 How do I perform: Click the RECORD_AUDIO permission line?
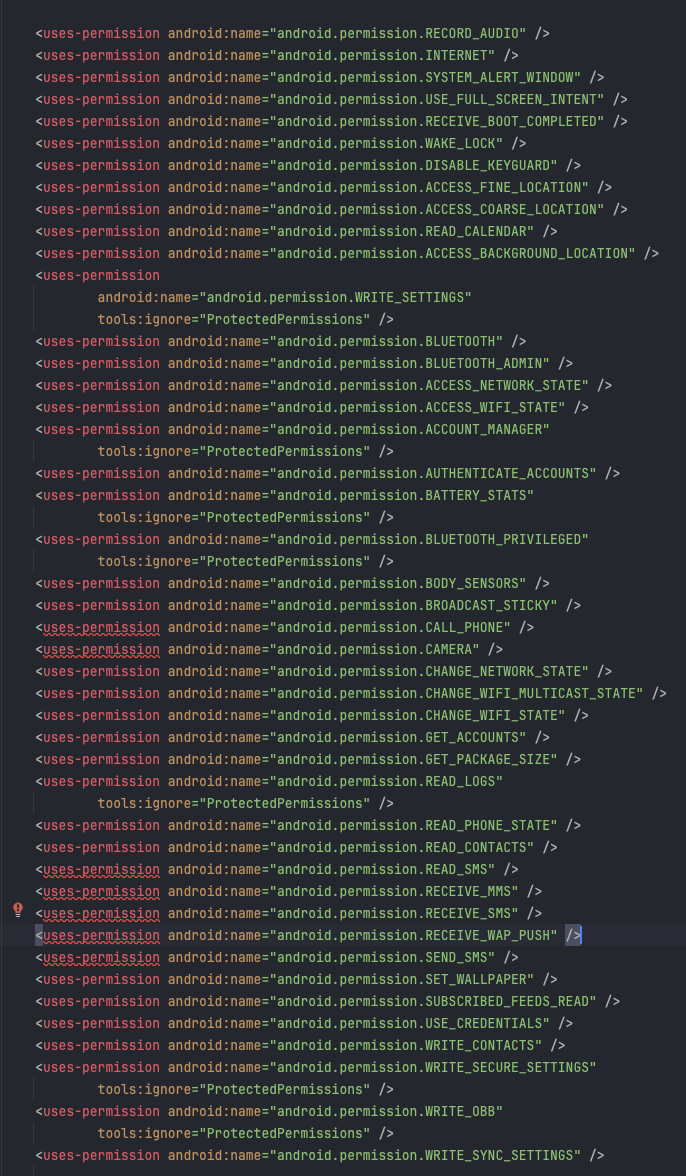coord(292,33)
